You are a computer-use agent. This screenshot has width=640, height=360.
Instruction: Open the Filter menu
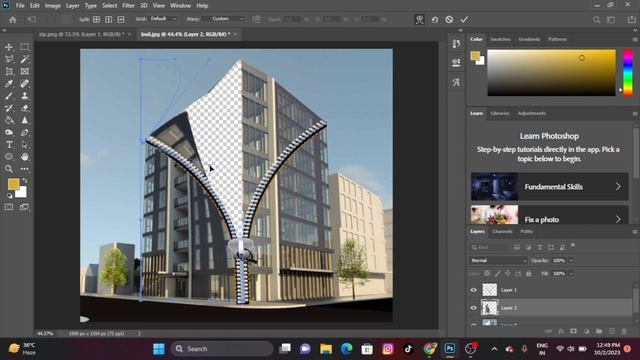128,6
